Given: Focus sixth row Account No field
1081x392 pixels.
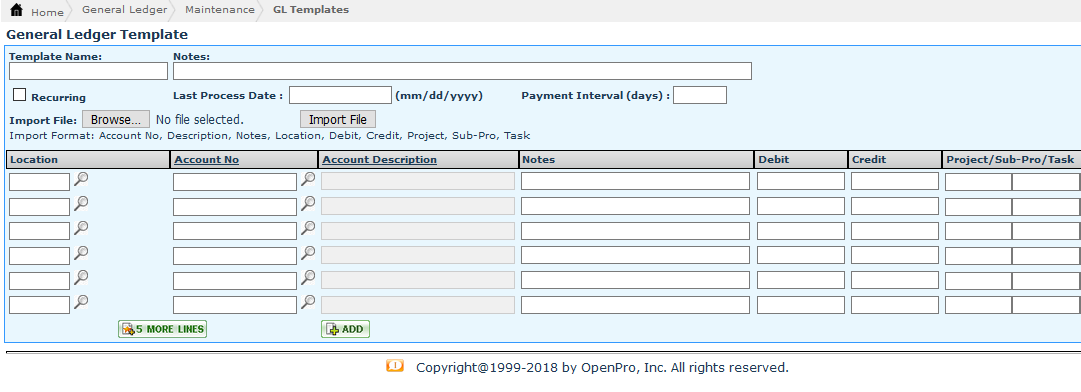Looking at the screenshot, I should point(235,305).
